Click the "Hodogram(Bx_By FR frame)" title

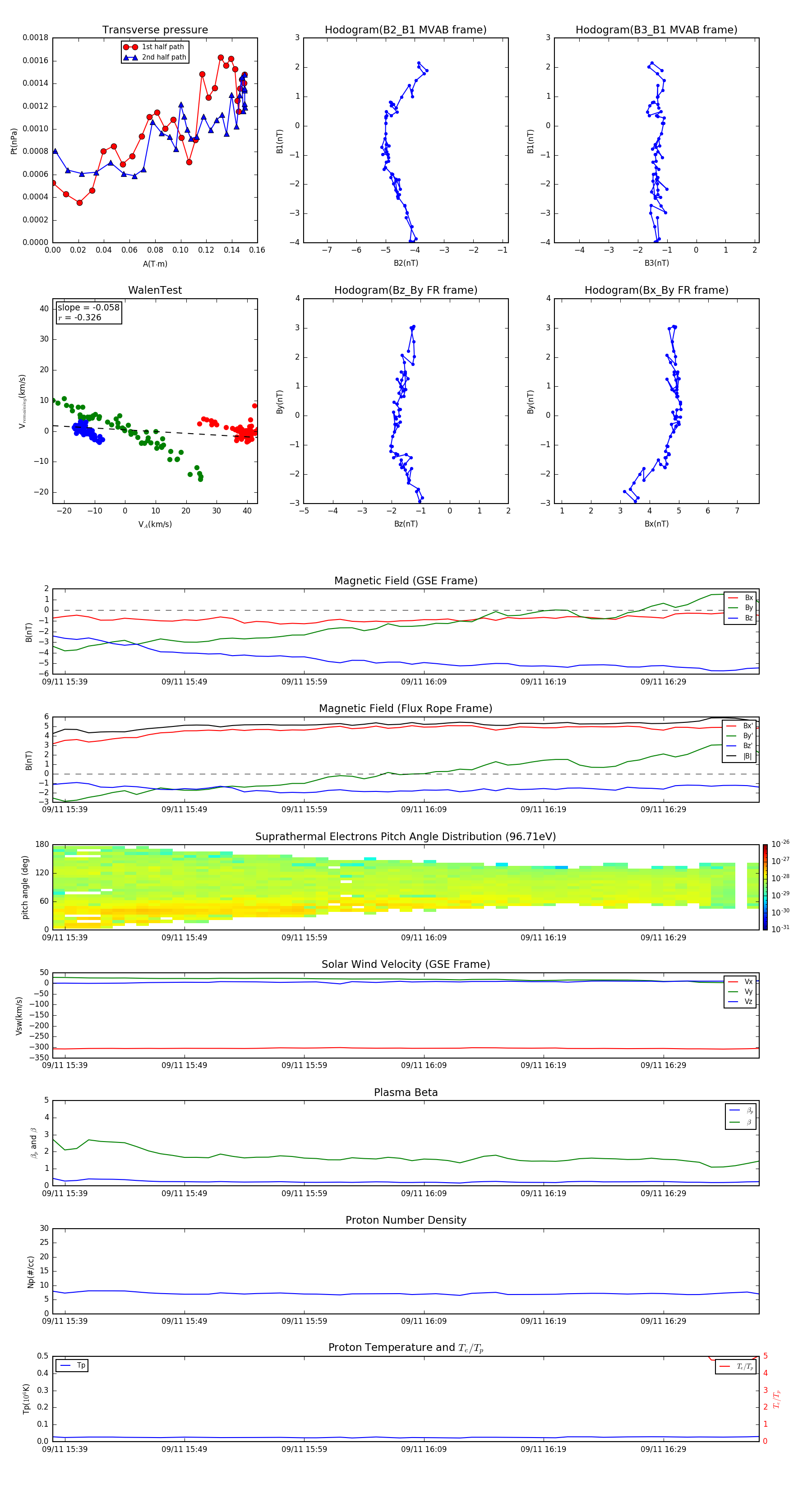pos(656,290)
